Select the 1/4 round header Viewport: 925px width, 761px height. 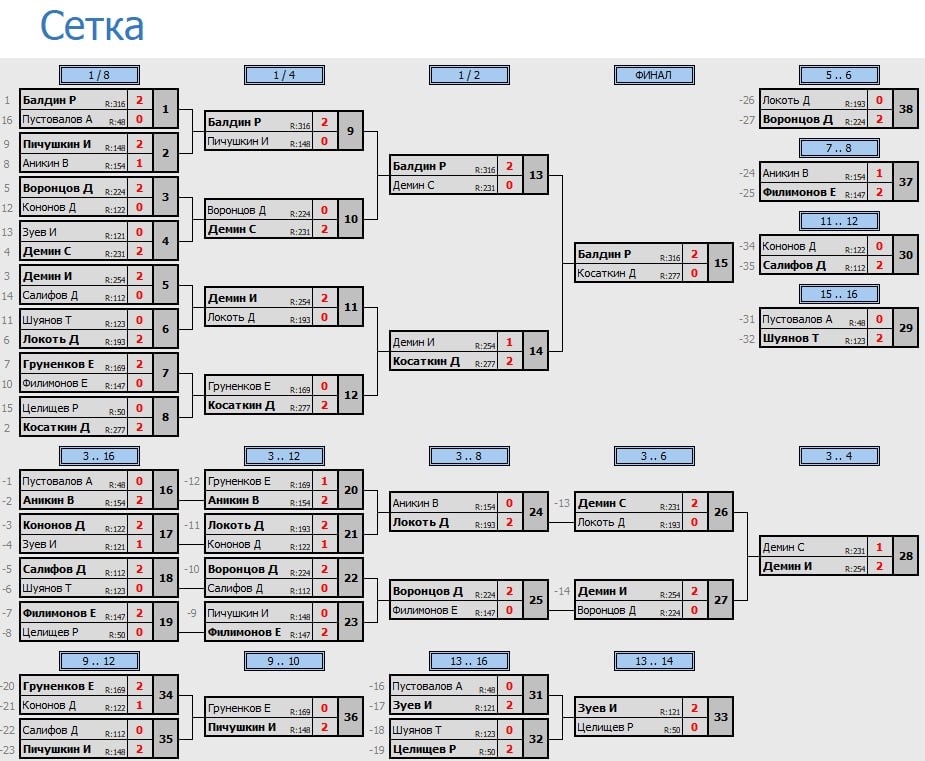point(284,75)
